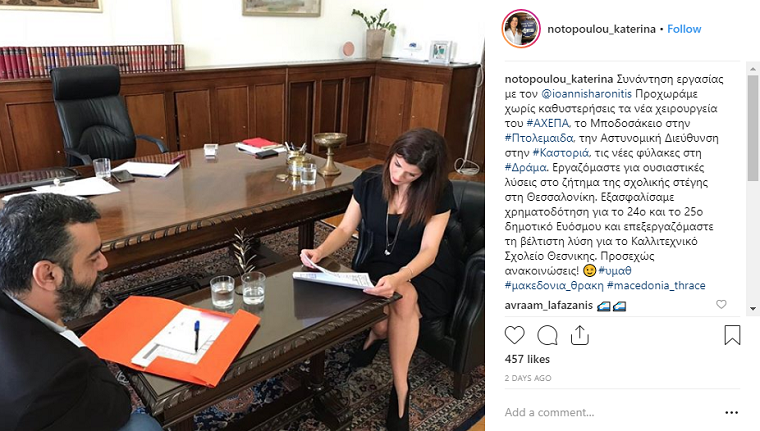Click scrollbar down arrow in caption panel
The height and width of the screenshot is (431, 760).
753,308
